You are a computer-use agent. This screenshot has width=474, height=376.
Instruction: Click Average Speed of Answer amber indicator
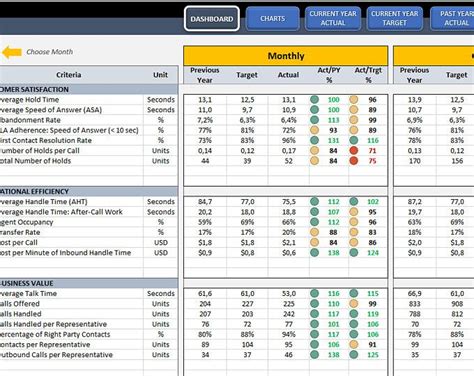(x=354, y=110)
